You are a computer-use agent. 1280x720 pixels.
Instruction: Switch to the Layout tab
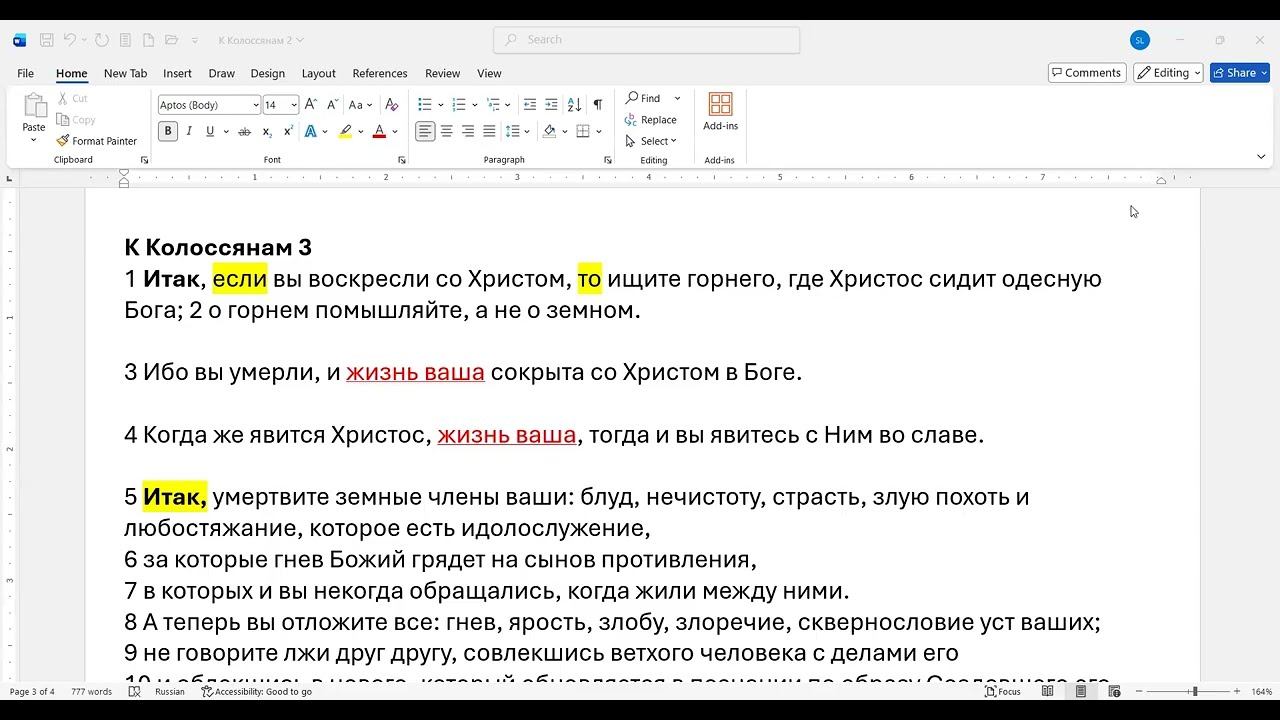[319, 73]
